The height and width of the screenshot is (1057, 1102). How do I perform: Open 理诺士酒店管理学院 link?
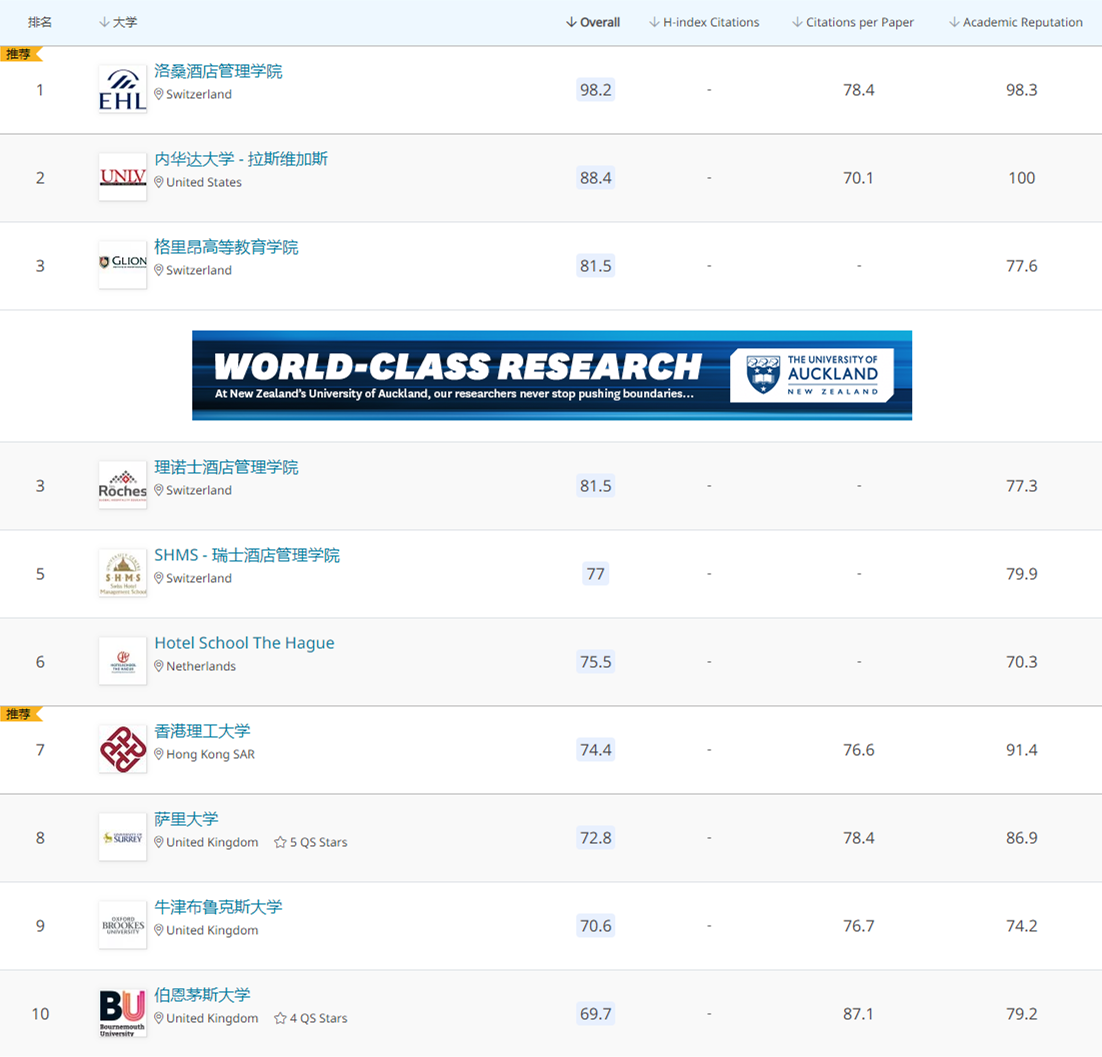click(226, 467)
